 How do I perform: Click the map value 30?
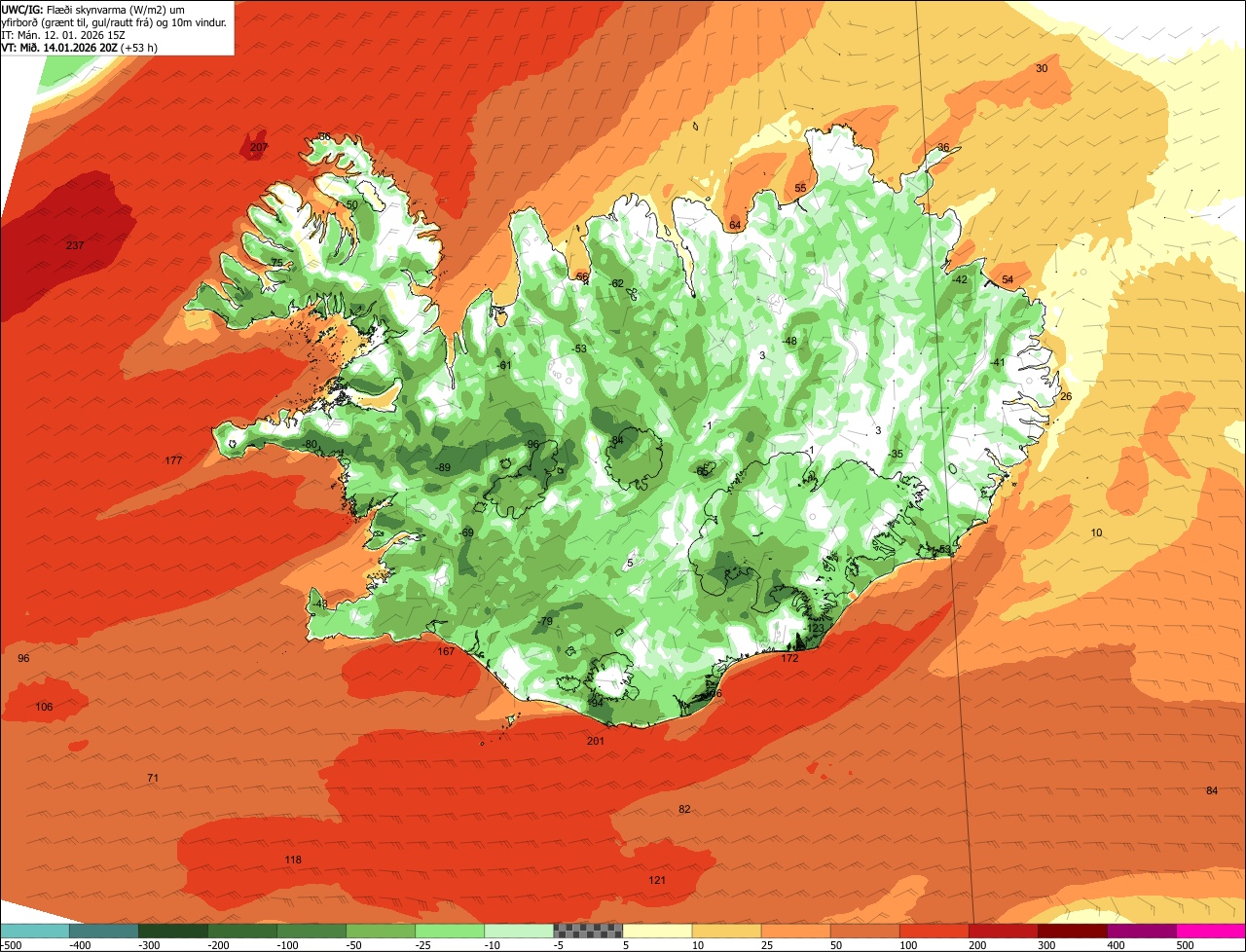click(1042, 68)
